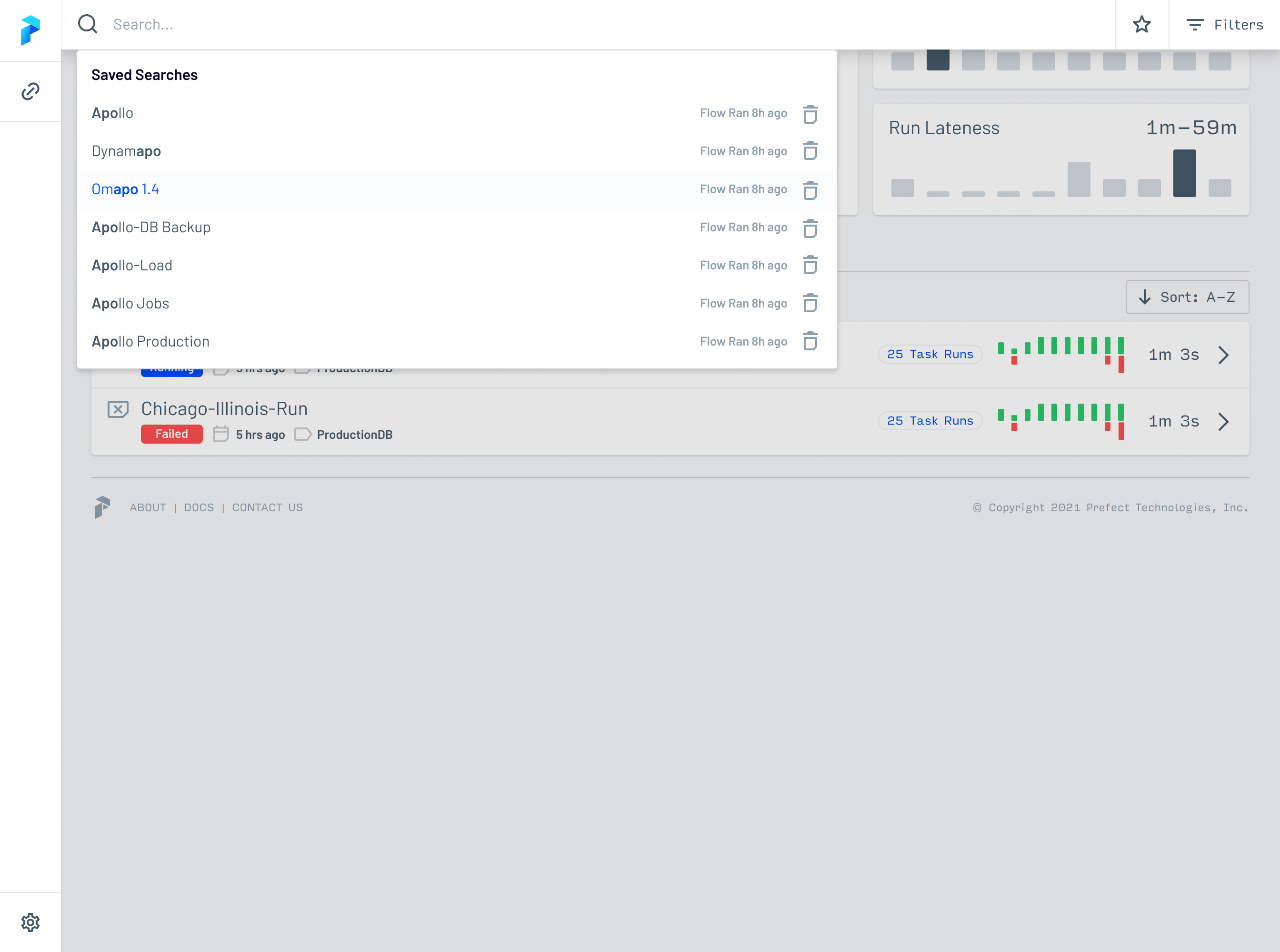Open the Sort: A-Z dropdown
1280x952 pixels.
(x=1187, y=297)
